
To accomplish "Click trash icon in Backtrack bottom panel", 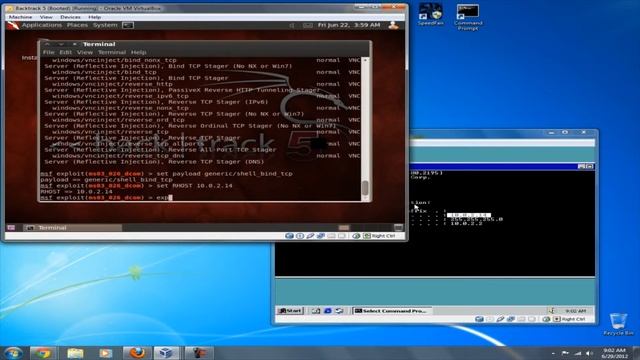I will (x=399, y=228).
